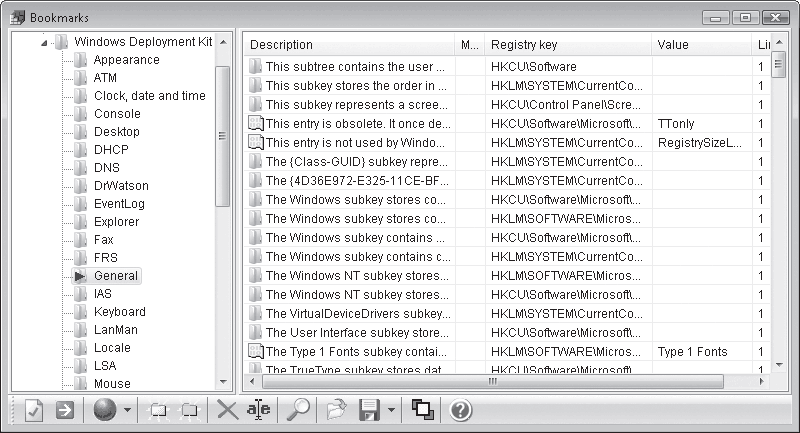The image size is (800, 433).
Task: Select the 'Type 1 Fonts subkey' row
Action: click(x=506, y=351)
